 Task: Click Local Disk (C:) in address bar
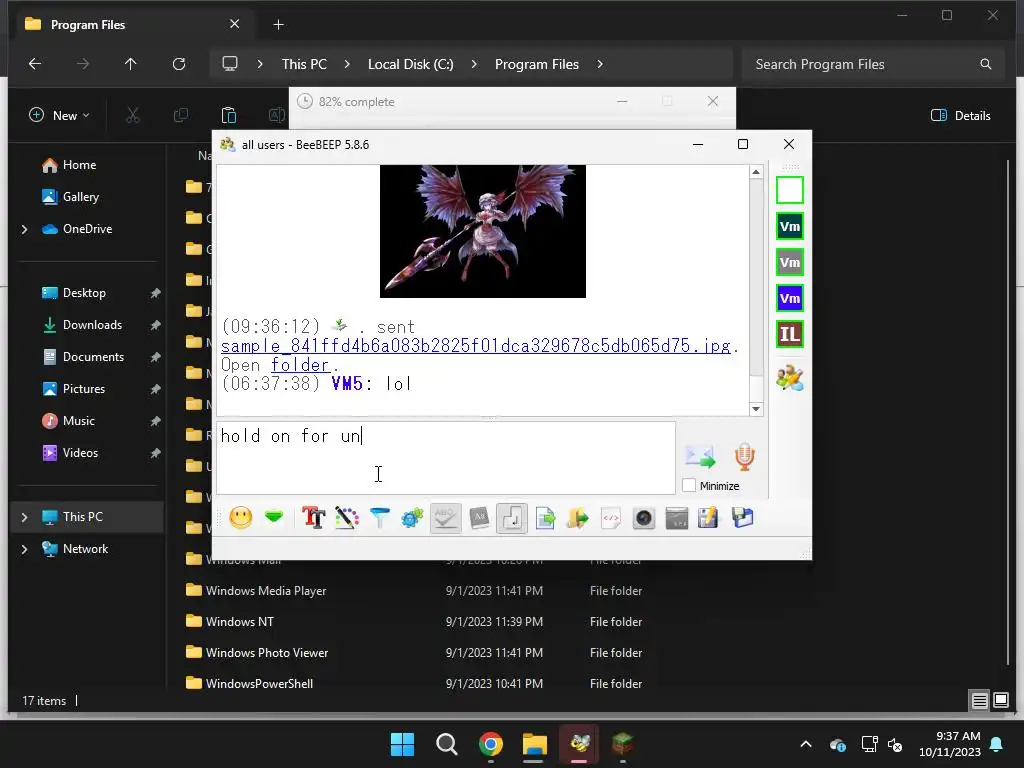coord(410,64)
